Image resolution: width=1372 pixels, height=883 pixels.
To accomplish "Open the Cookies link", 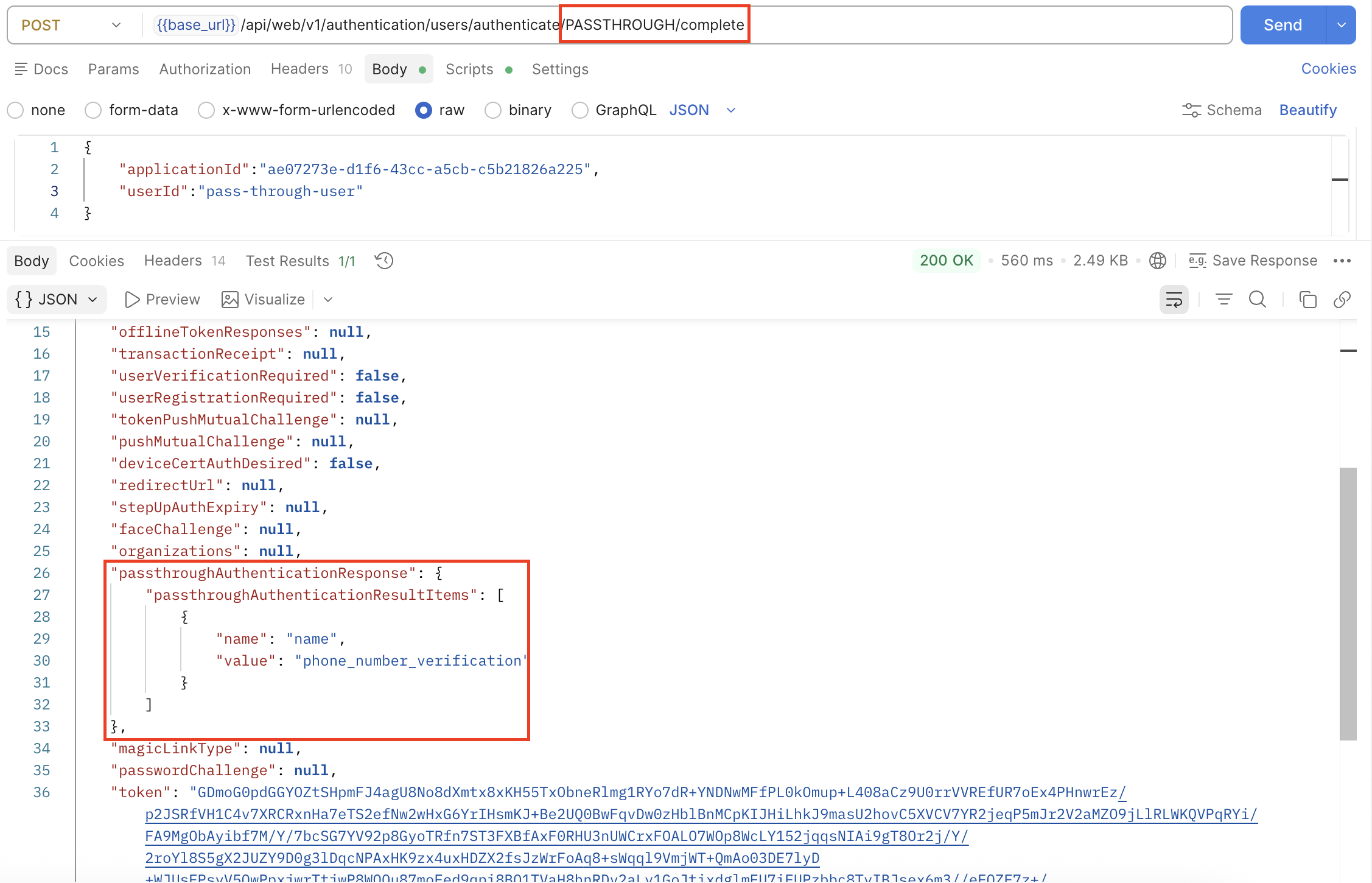I will (x=1328, y=69).
